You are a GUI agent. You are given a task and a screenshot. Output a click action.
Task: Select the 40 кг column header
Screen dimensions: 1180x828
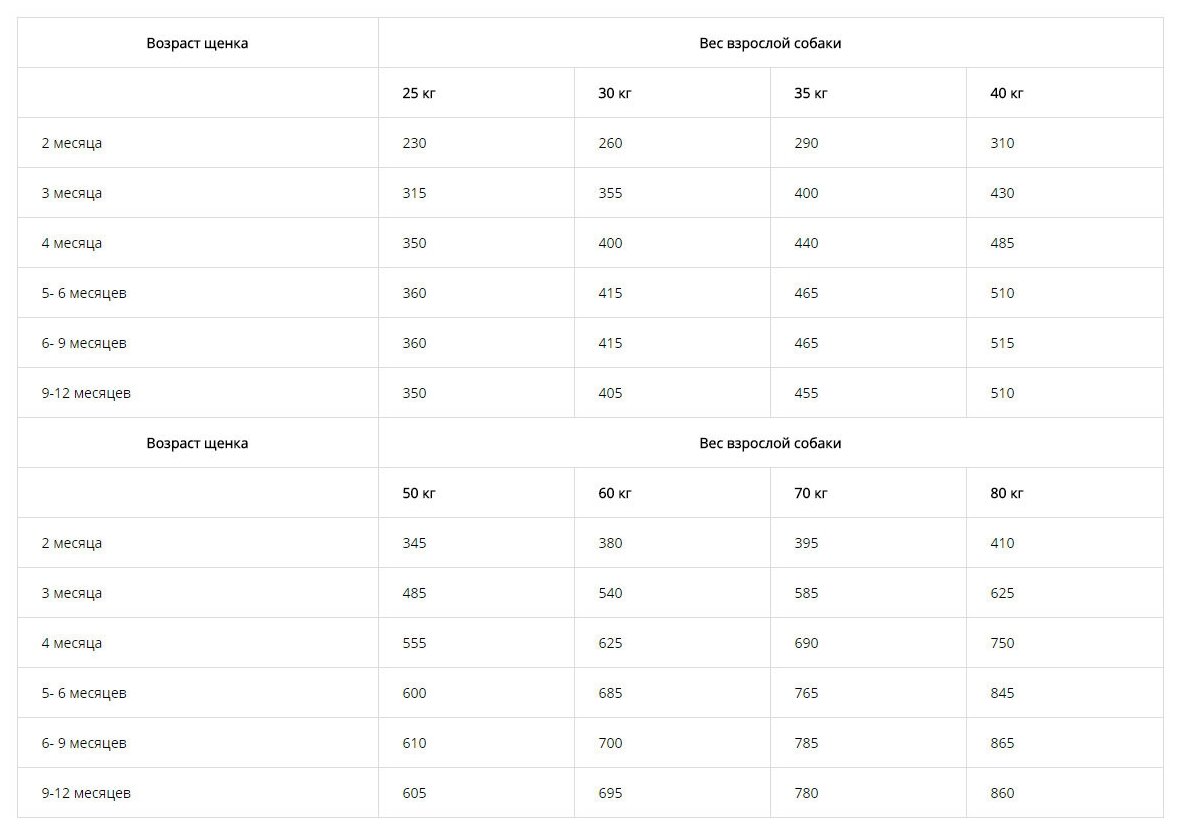(x=1007, y=93)
